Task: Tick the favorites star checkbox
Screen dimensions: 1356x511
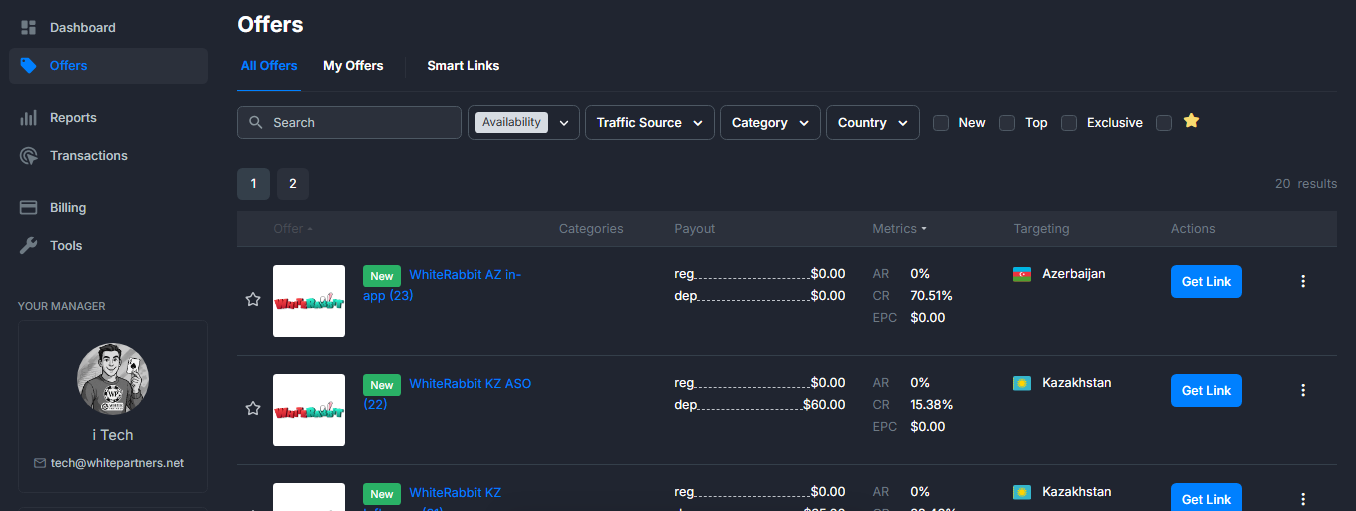Action: (x=1164, y=122)
